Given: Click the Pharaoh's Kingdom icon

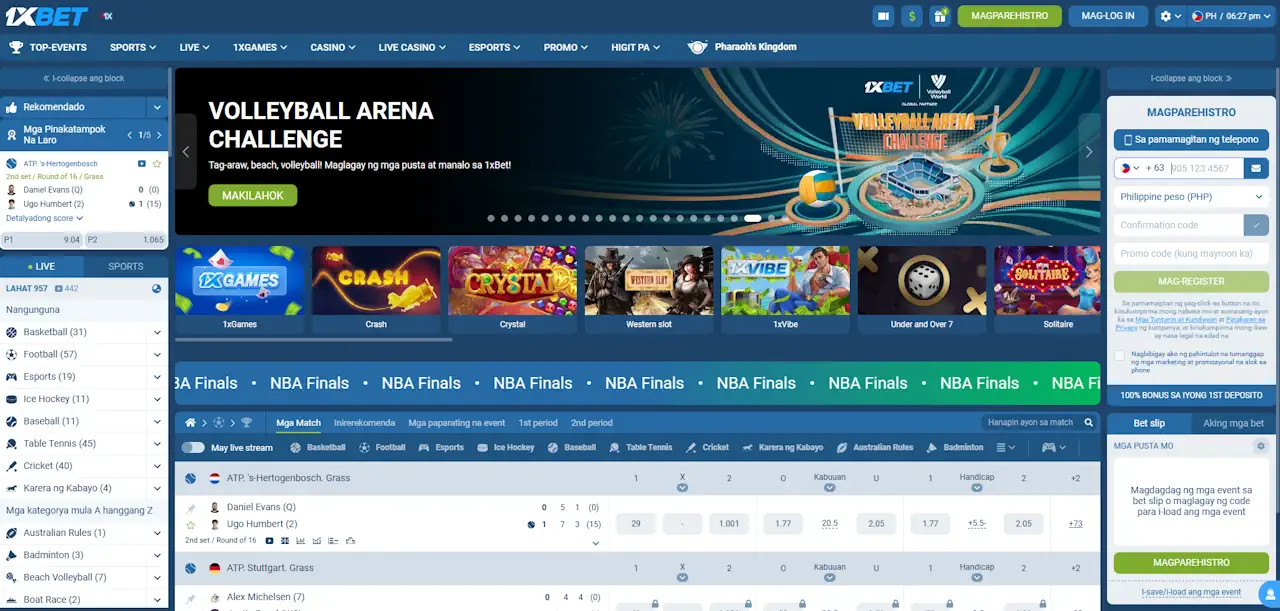Looking at the screenshot, I should pos(697,47).
